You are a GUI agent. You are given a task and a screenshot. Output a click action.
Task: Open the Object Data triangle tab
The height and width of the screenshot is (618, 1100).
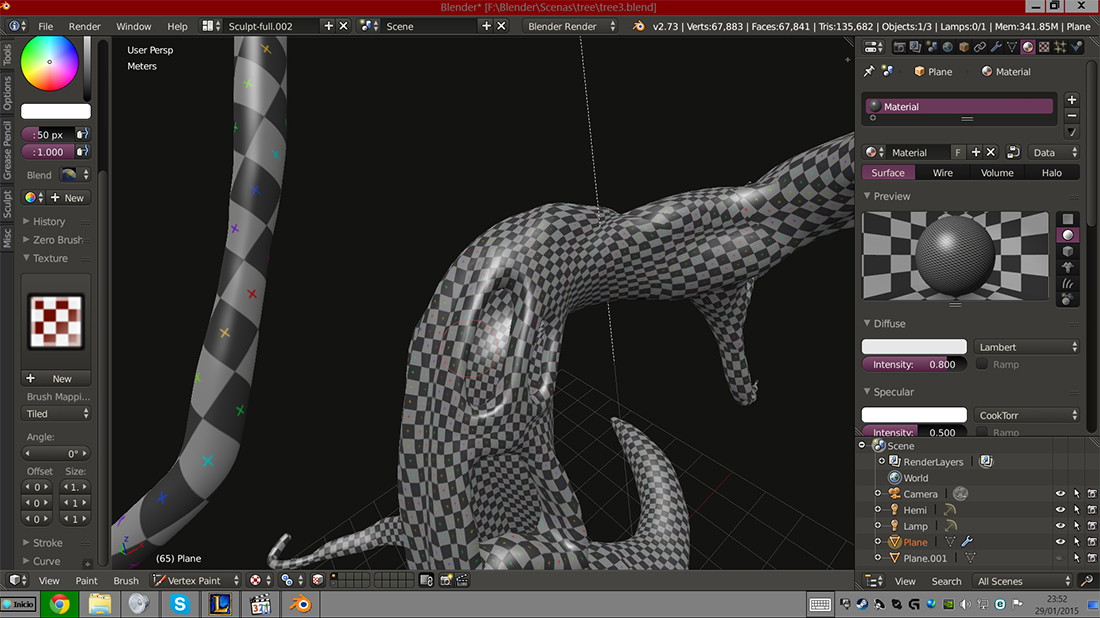(x=1012, y=48)
